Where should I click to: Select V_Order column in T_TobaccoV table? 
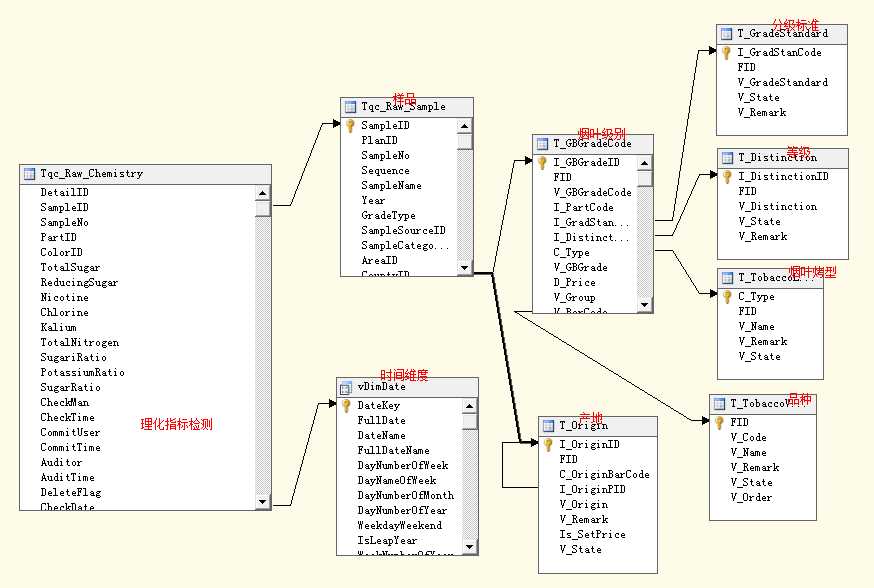coord(763,498)
